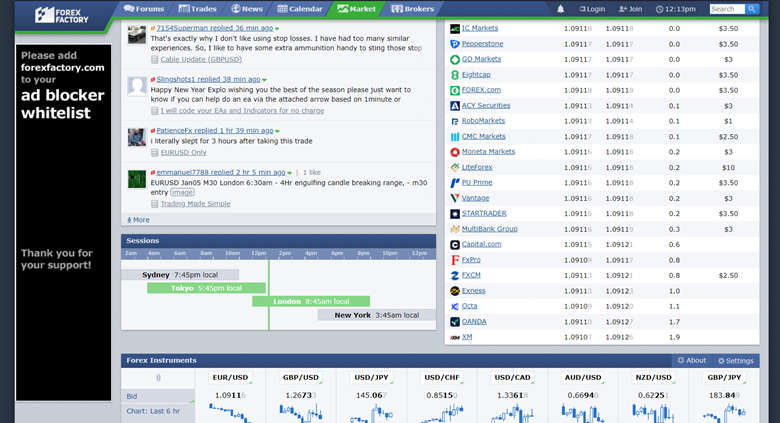Expand dropdown arrow beside 7154Superman's reply
The width and height of the screenshot is (780, 423).
click(x=278, y=29)
